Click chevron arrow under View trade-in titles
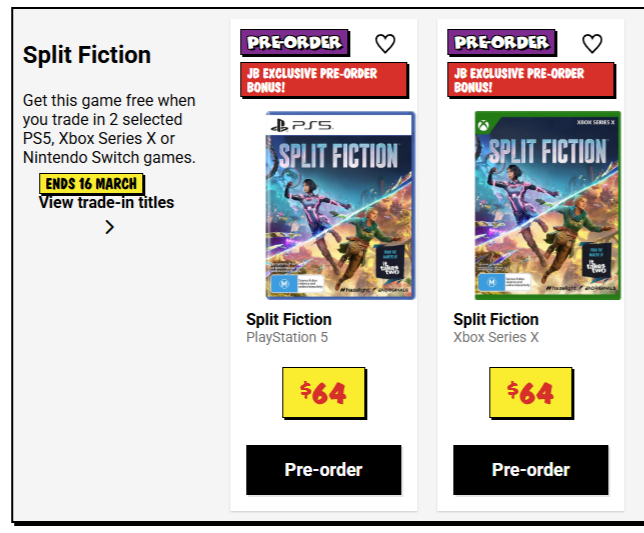Screen dimensions: 644x533 [109, 227]
